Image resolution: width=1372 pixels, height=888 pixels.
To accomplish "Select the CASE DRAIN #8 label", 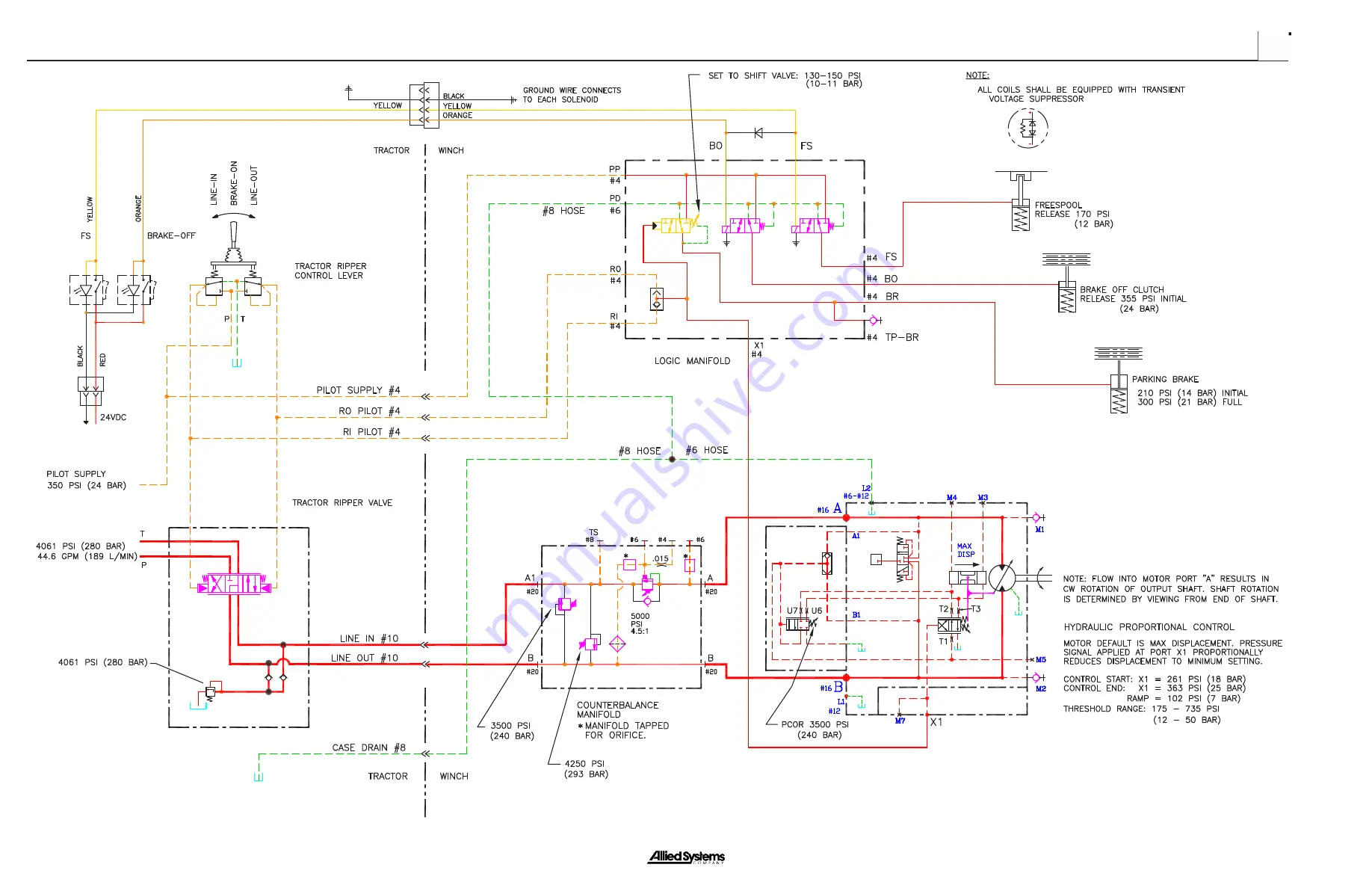I will point(369,747).
